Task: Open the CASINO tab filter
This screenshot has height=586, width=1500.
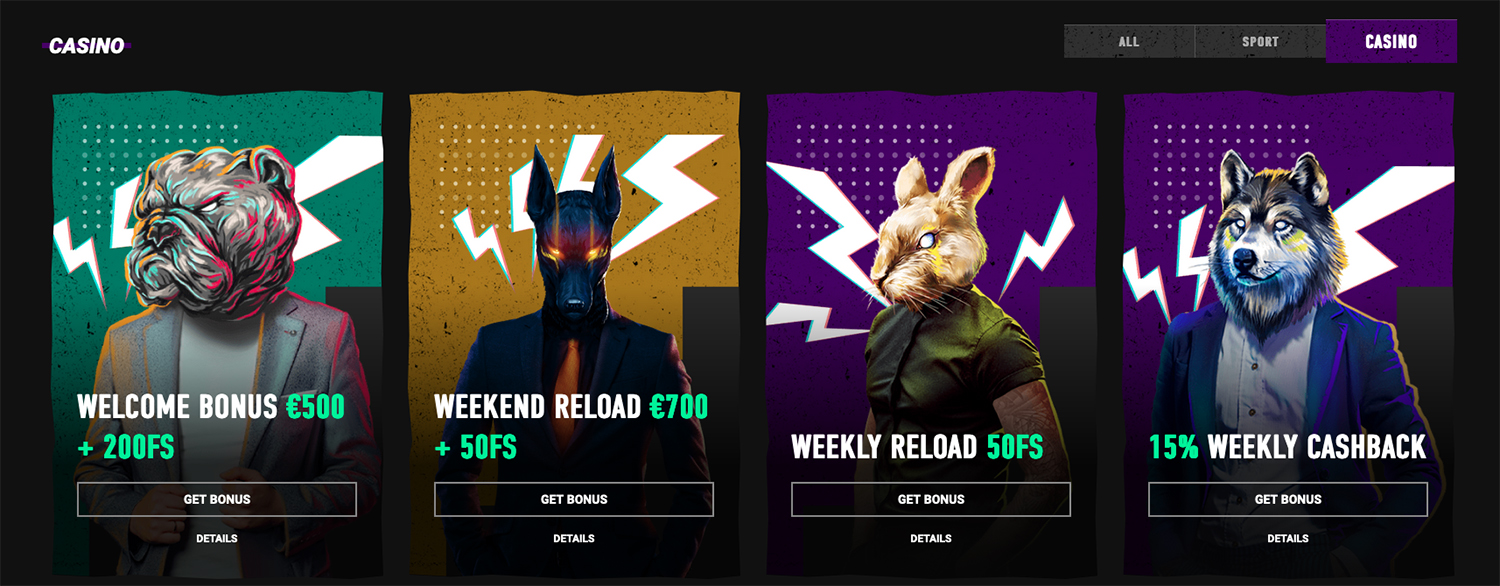Action: coord(1391,42)
